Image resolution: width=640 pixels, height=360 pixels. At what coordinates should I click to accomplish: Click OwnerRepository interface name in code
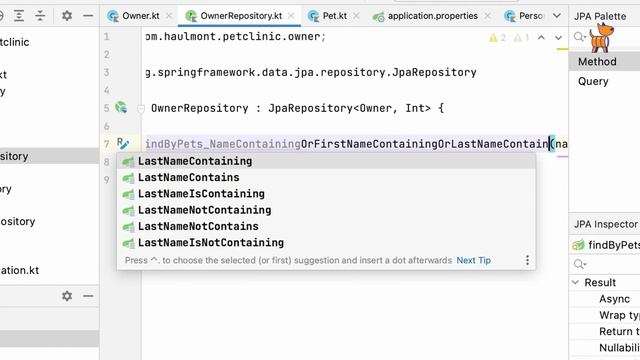pos(200,108)
